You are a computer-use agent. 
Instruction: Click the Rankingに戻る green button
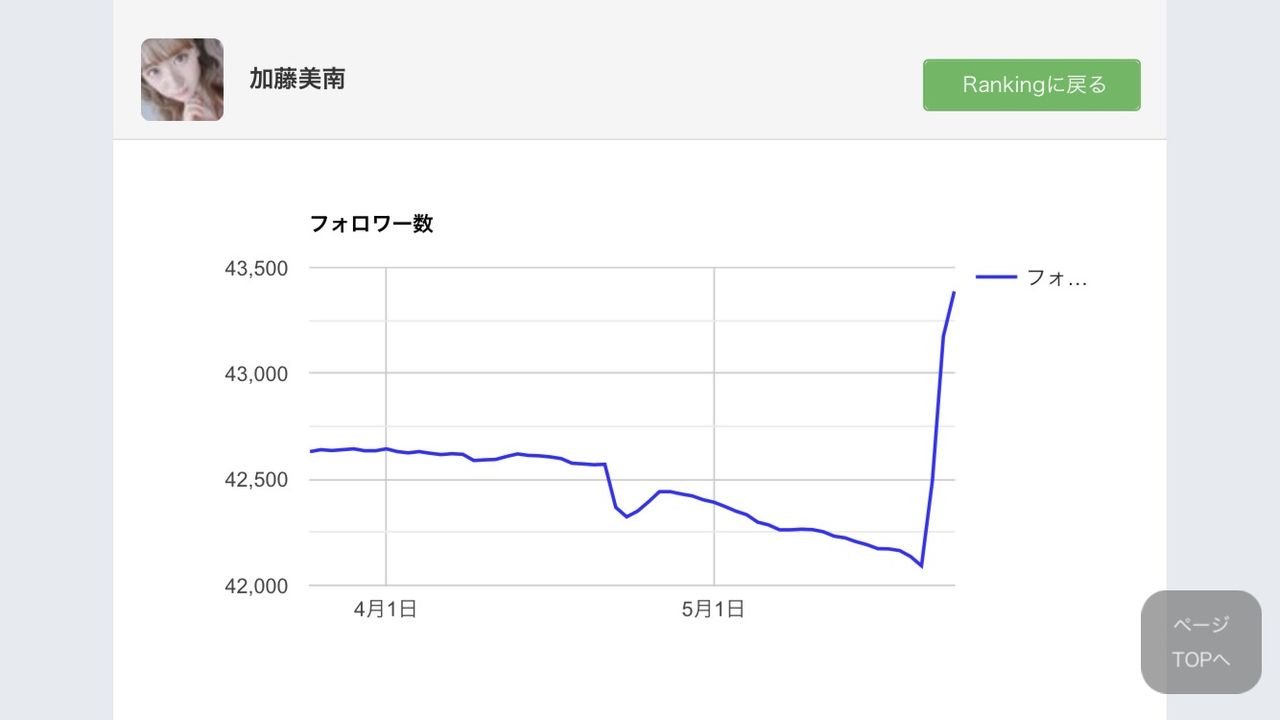1031,85
